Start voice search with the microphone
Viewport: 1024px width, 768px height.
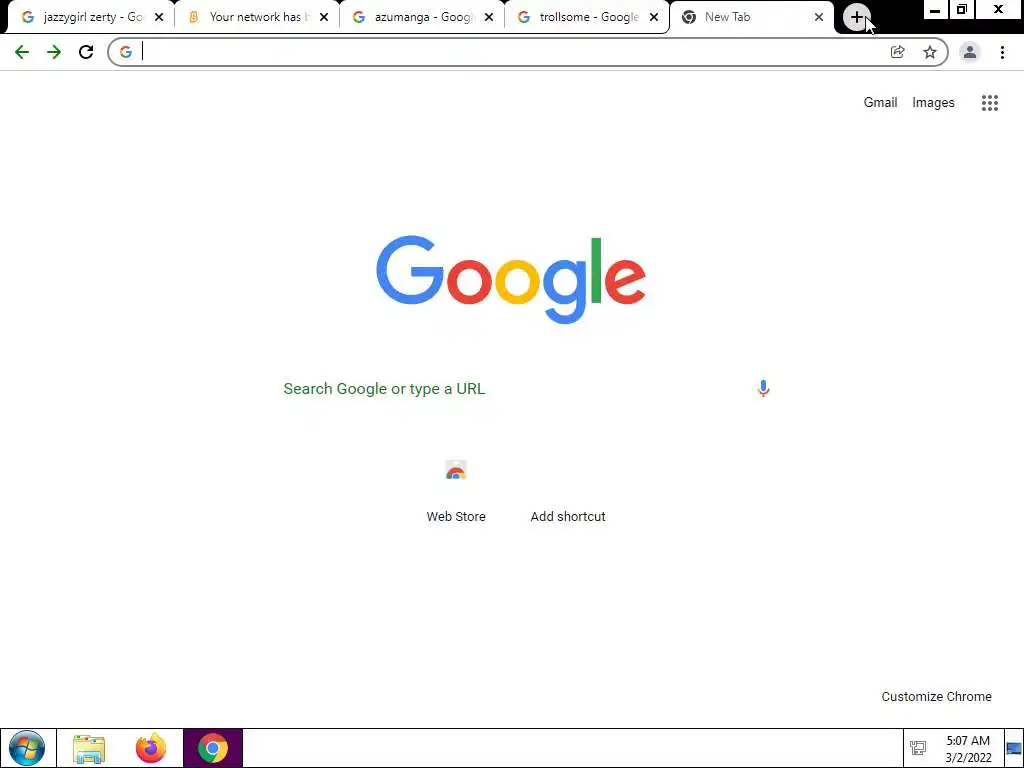(x=763, y=389)
